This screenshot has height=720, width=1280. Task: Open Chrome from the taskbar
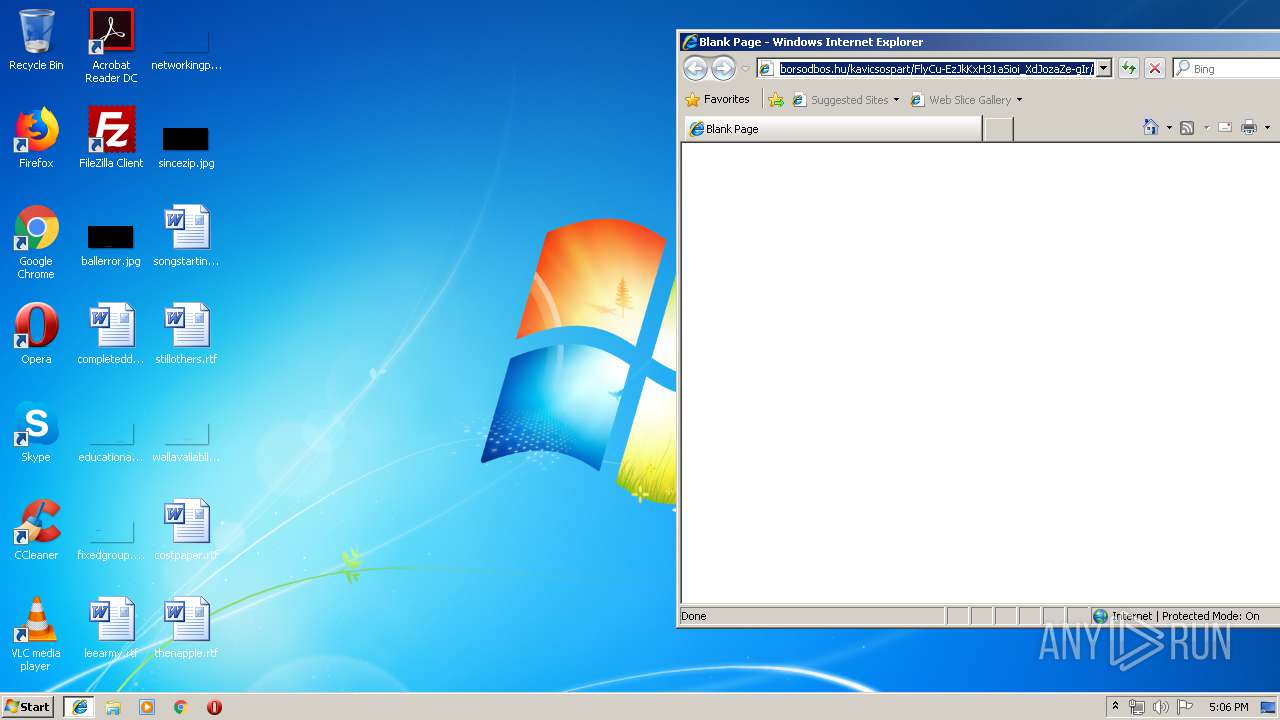180,707
